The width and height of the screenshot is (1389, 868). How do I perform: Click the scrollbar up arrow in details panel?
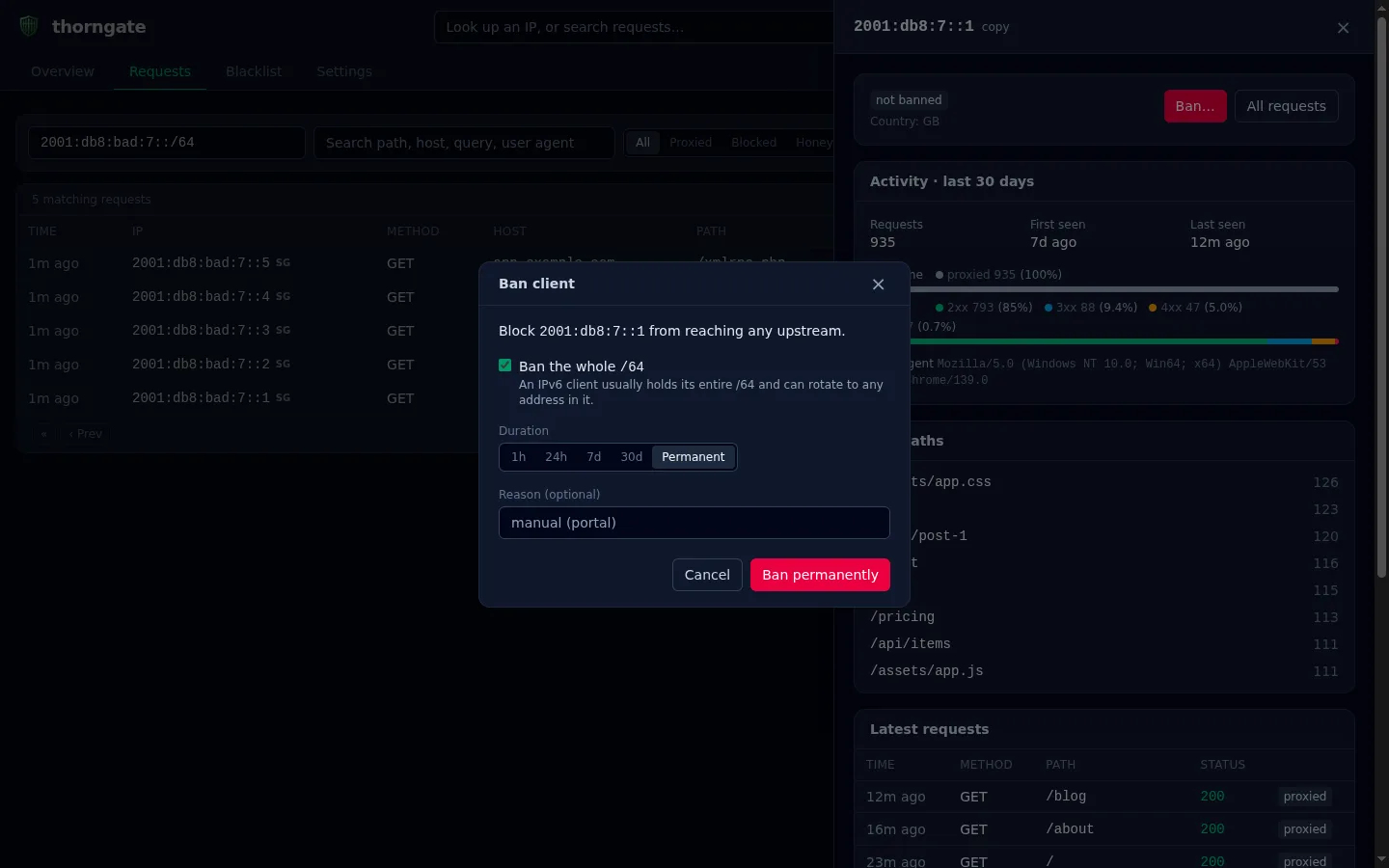pyautogui.click(x=1381, y=8)
